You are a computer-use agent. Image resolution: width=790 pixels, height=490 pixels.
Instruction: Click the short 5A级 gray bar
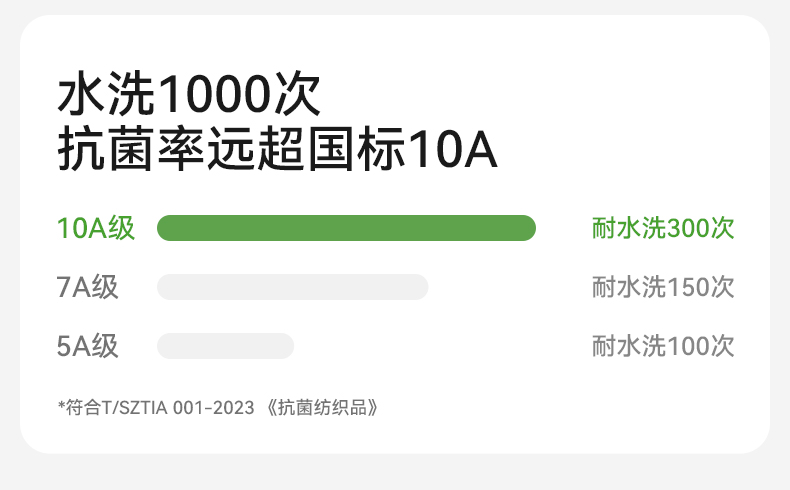click(225, 346)
